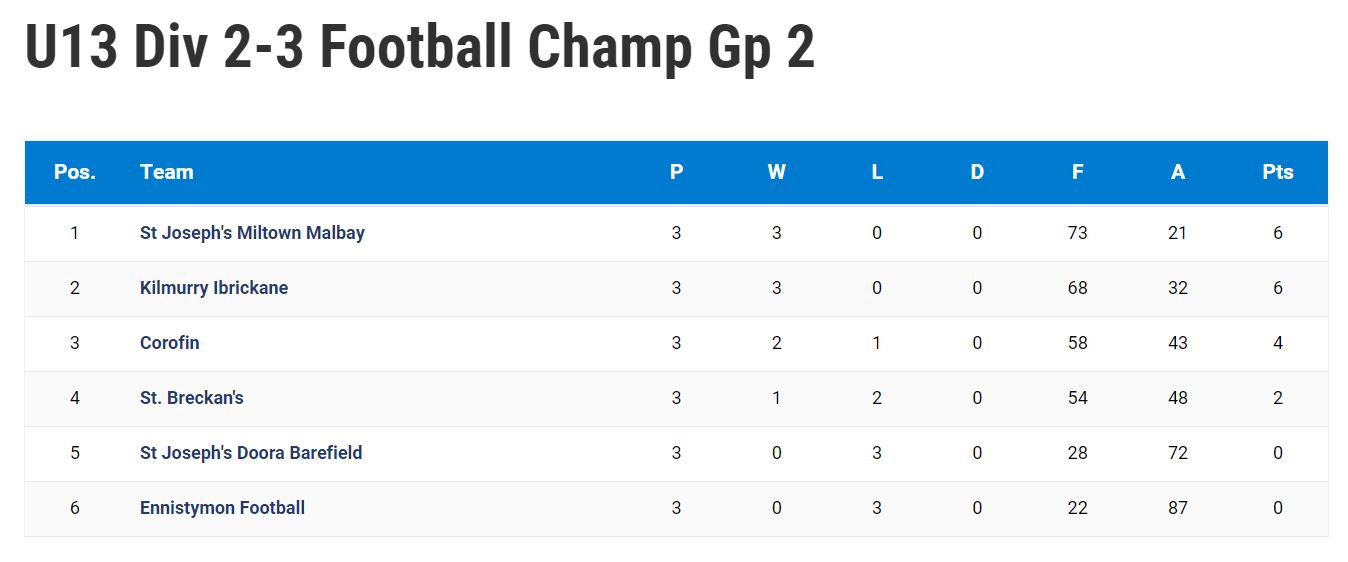Click the P played column header
The height and width of the screenshot is (562, 1348).
pos(677,172)
